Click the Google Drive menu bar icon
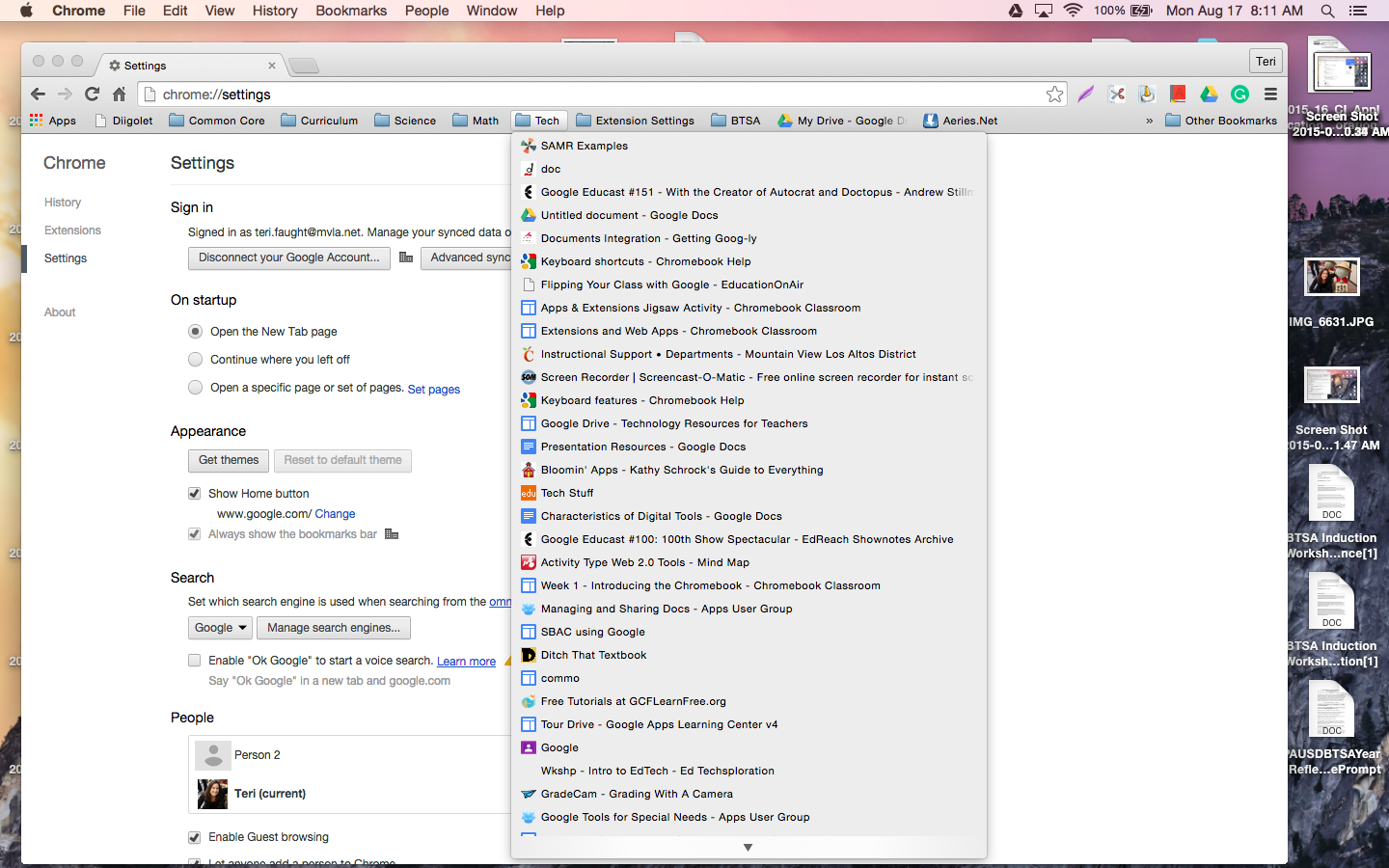Image resolution: width=1389 pixels, height=868 pixels. (1016, 11)
